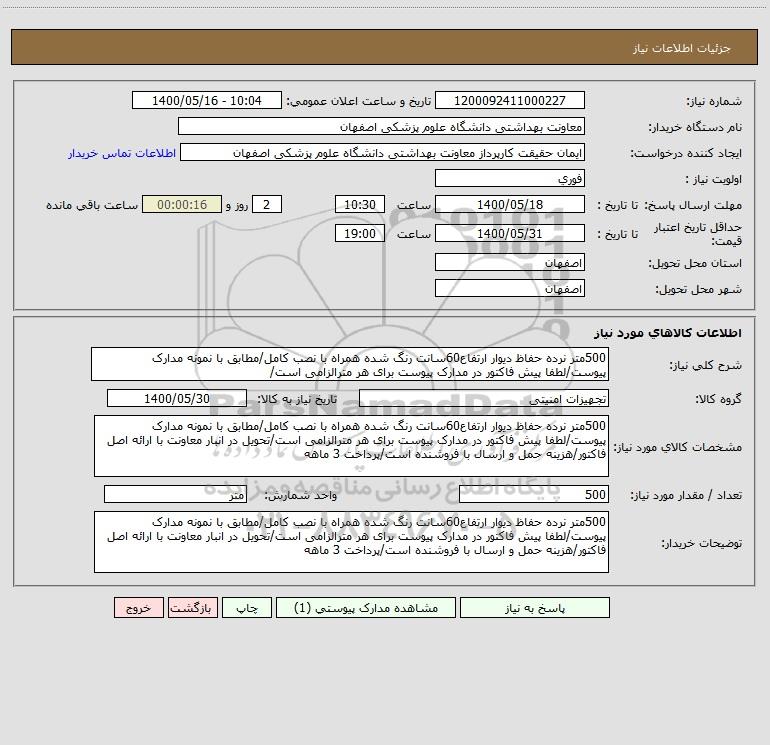Click the delivery province field اصفهان

(x=510, y=262)
